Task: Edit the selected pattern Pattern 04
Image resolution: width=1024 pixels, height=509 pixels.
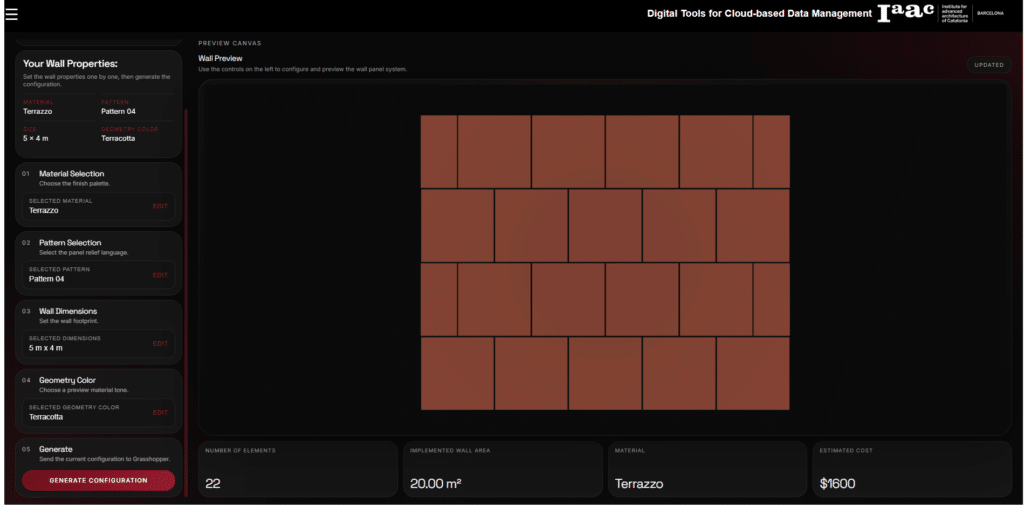Action: point(160,275)
